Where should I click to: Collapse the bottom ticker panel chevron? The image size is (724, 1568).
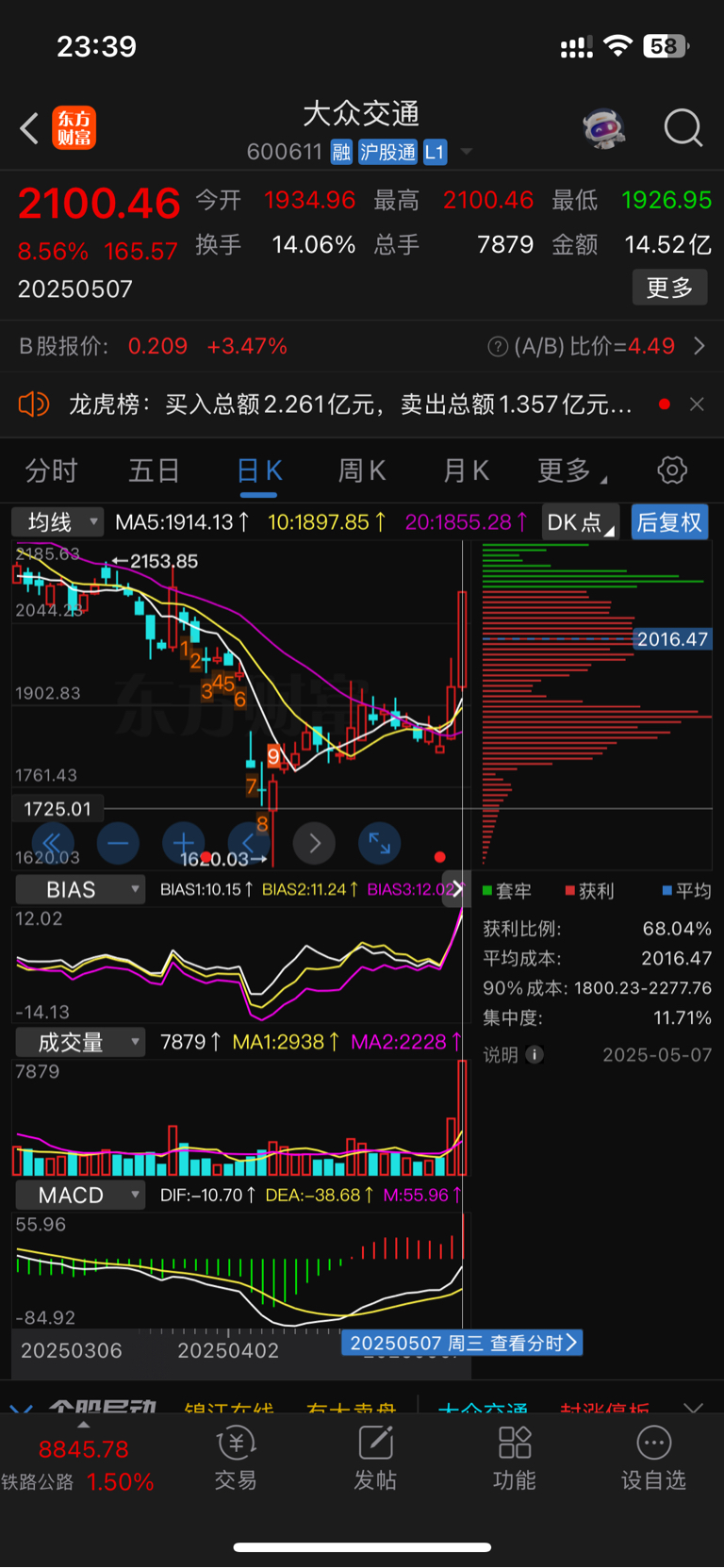[x=694, y=1408]
